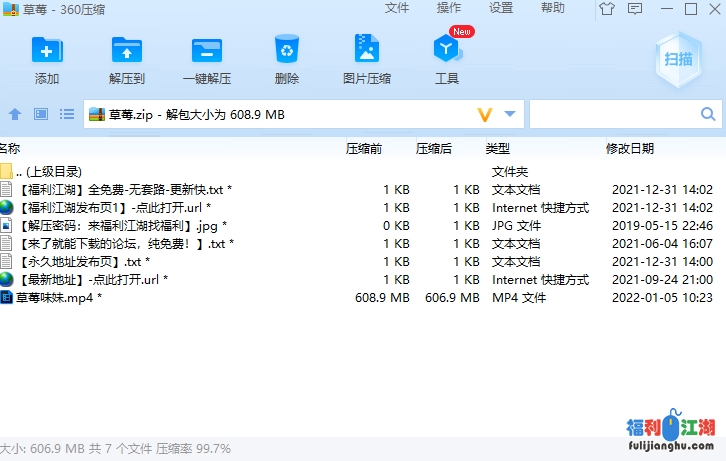Switch to detailed list view mode
Screen dimensions: 726x461
coord(67,114)
